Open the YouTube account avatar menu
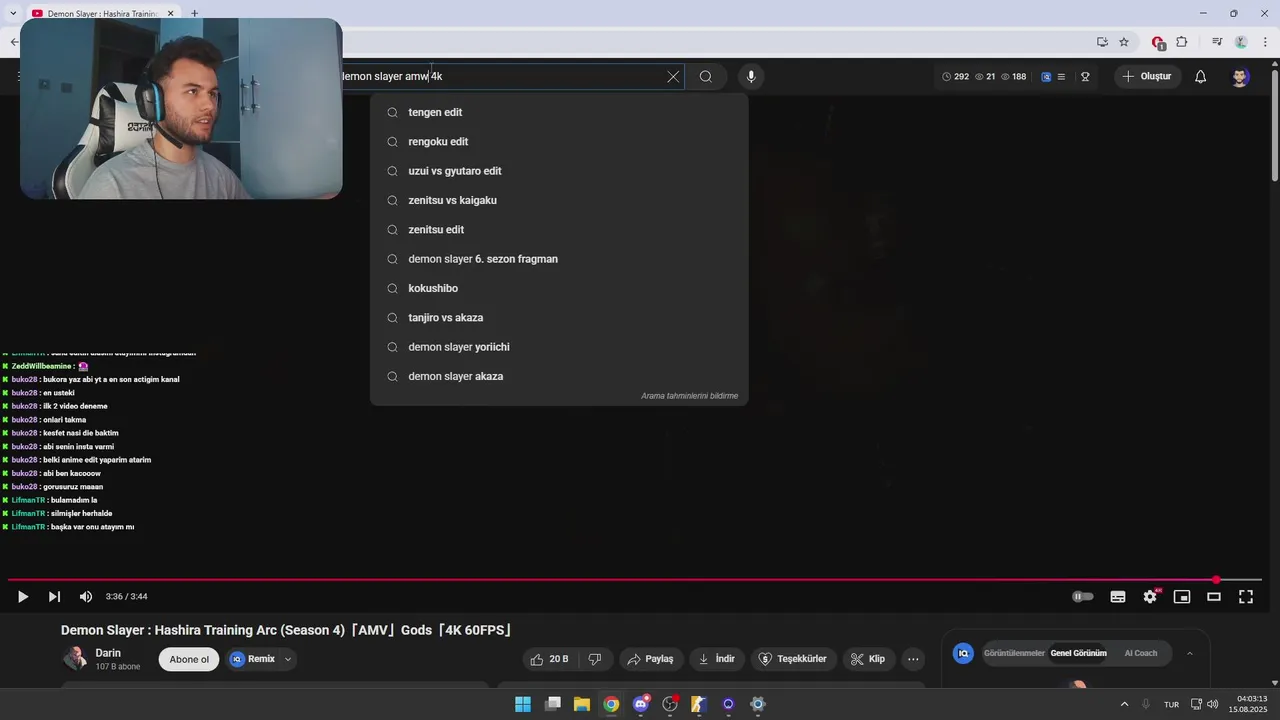This screenshot has width=1280, height=720. pyautogui.click(x=1240, y=76)
